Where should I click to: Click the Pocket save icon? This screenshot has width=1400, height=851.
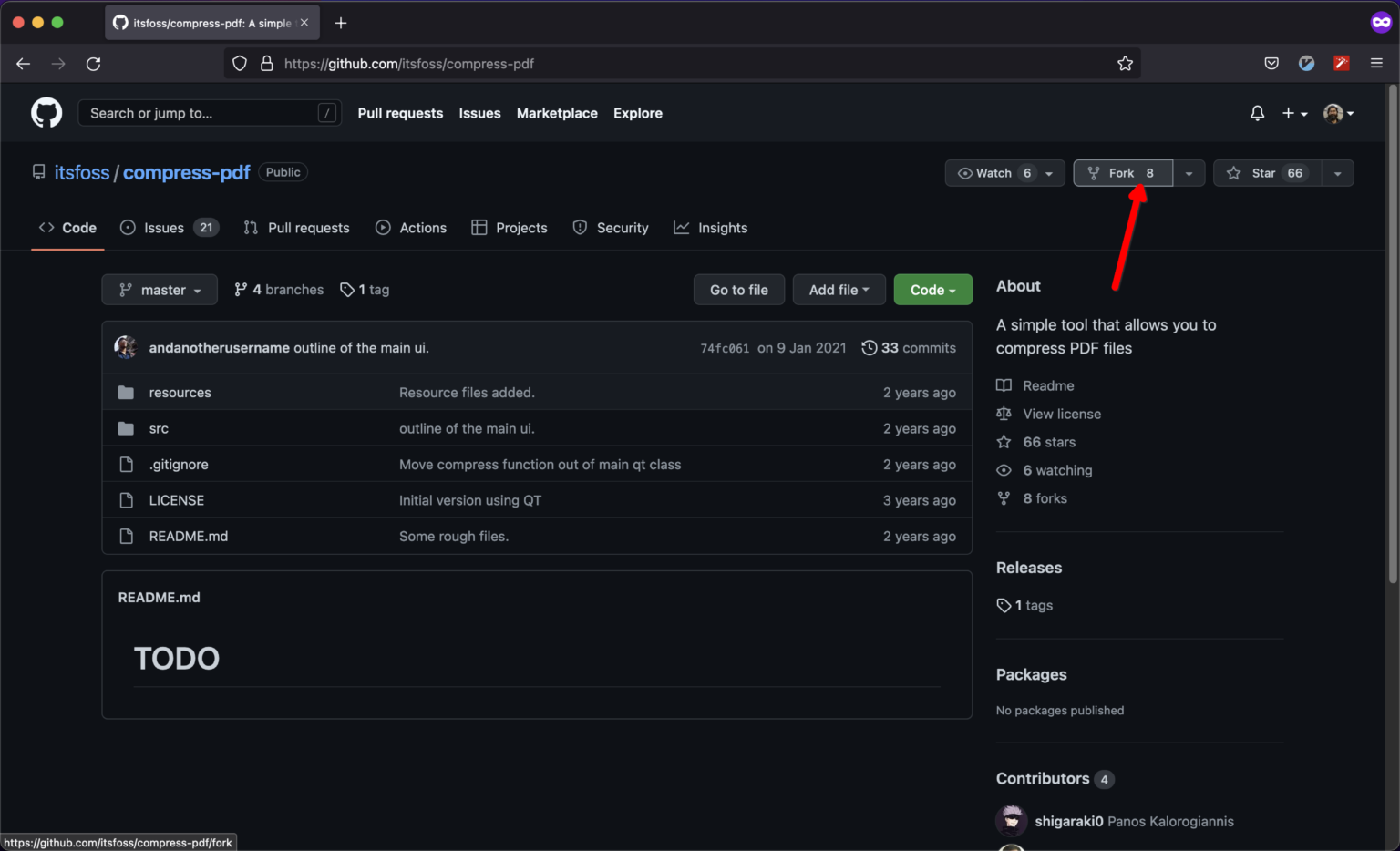click(1271, 64)
